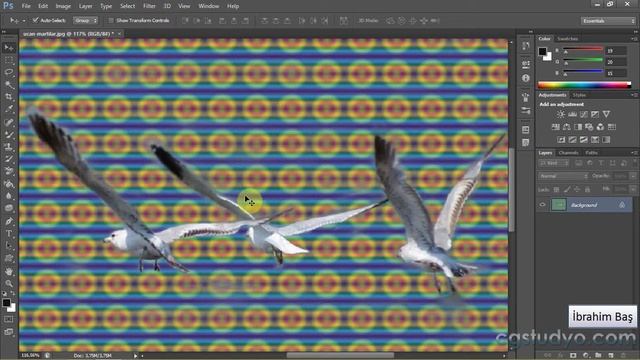Select the Hand tool
The height and width of the screenshot is (360, 640).
(9, 271)
